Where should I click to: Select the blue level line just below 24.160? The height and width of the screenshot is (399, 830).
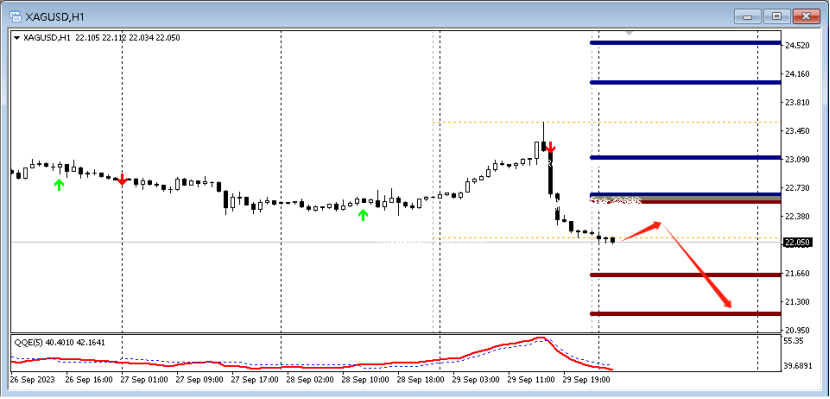tap(685, 83)
